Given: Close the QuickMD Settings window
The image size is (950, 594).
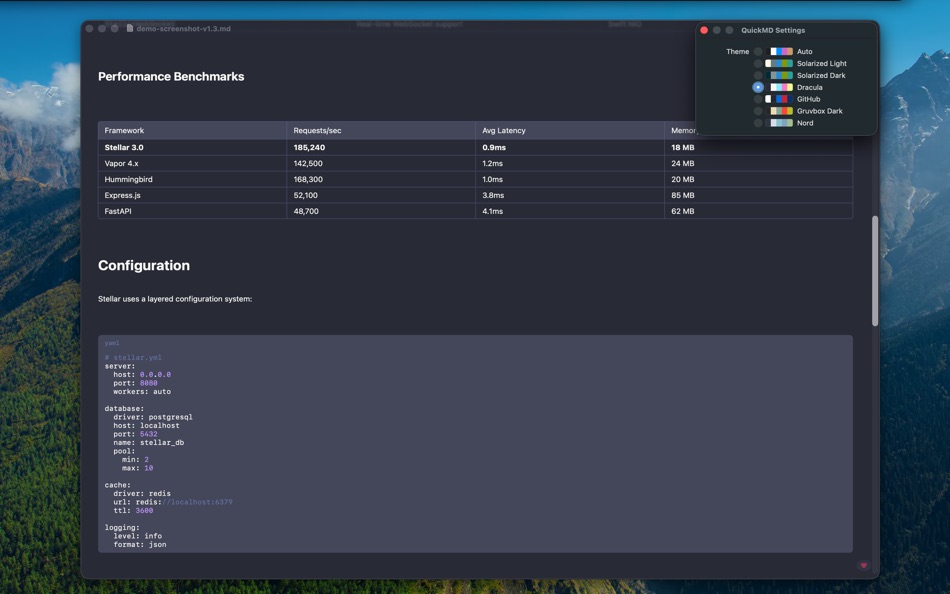Looking at the screenshot, I should pos(704,30).
